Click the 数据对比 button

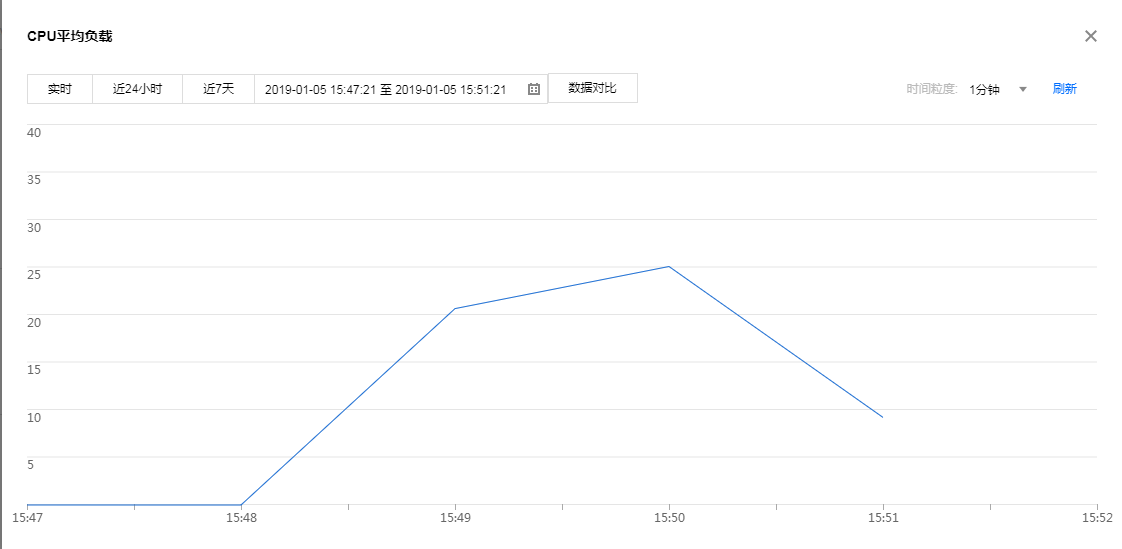click(592, 88)
